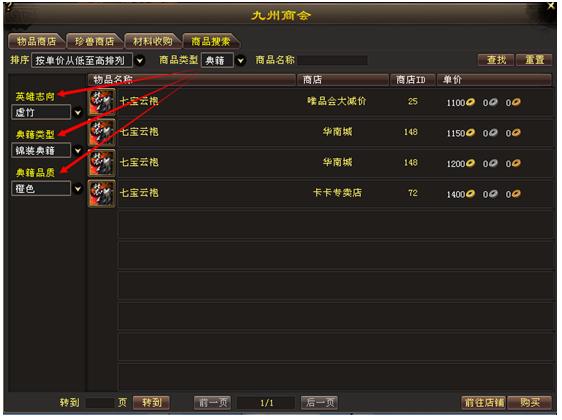562x420 pixels.
Task: Open the 珍兽商店 tab
Action: (94, 41)
